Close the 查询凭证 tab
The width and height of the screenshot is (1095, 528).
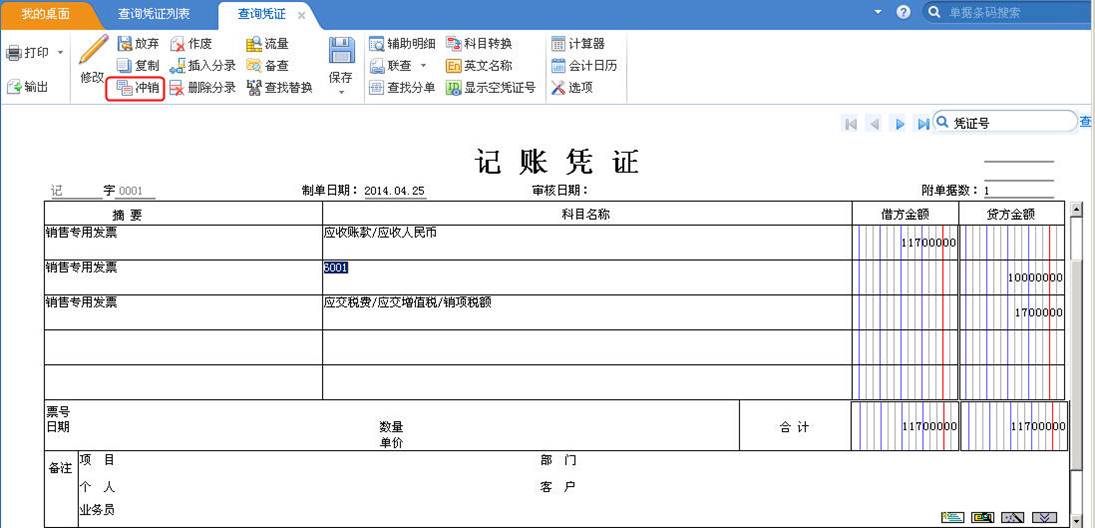[301, 15]
